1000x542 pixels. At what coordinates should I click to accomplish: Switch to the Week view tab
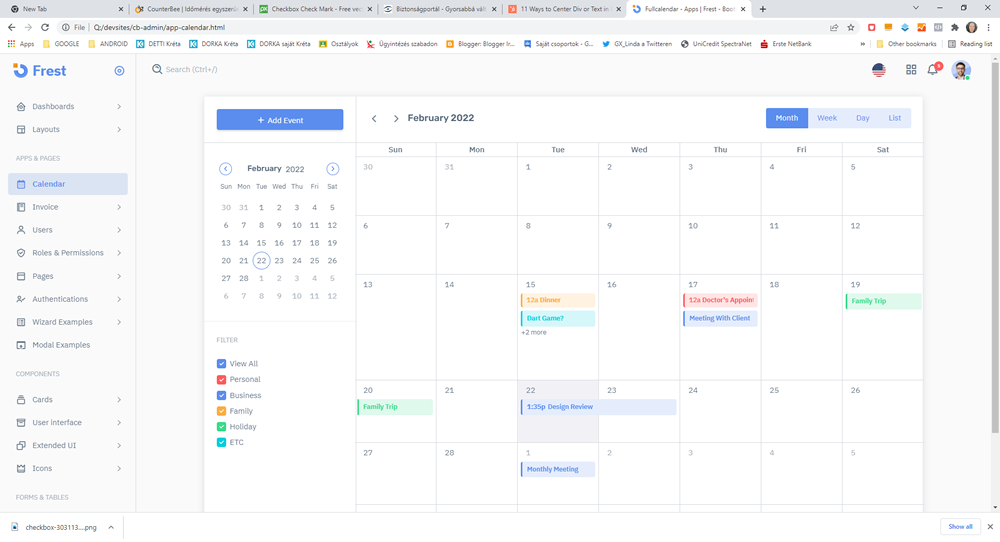[x=827, y=118]
